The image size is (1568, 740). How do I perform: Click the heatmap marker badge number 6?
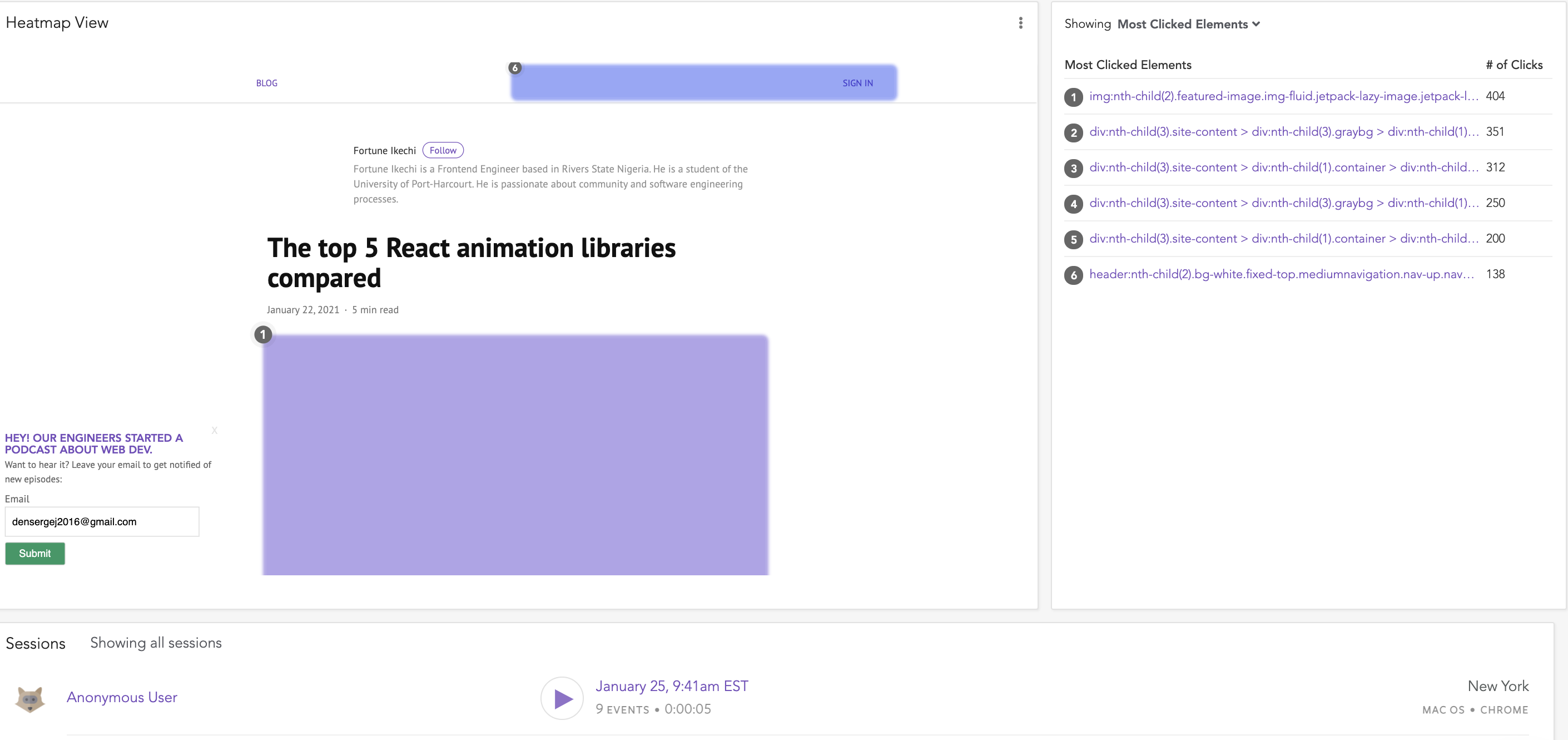pyautogui.click(x=515, y=68)
